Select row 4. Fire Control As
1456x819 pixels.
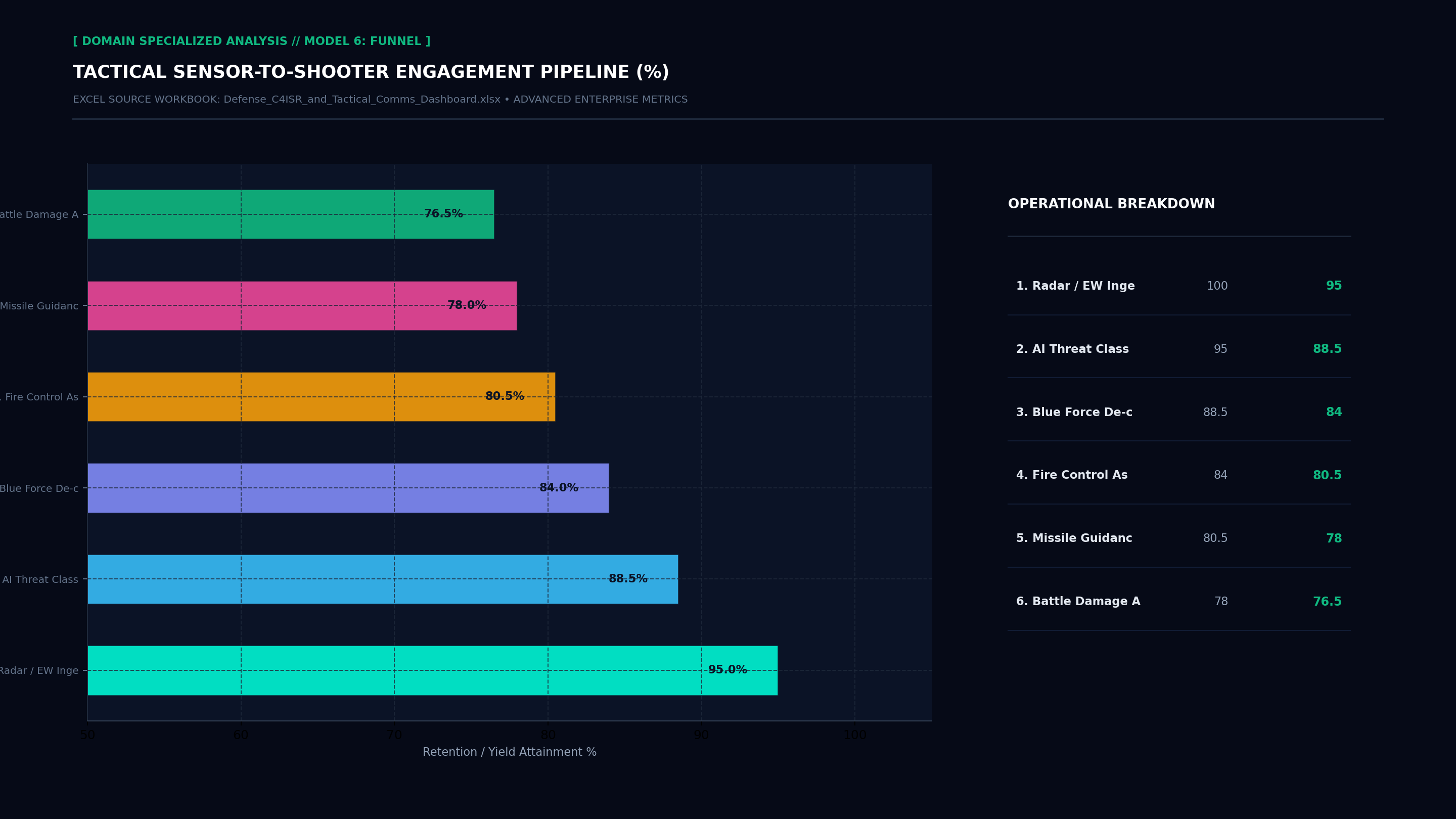click(x=1179, y=475)
